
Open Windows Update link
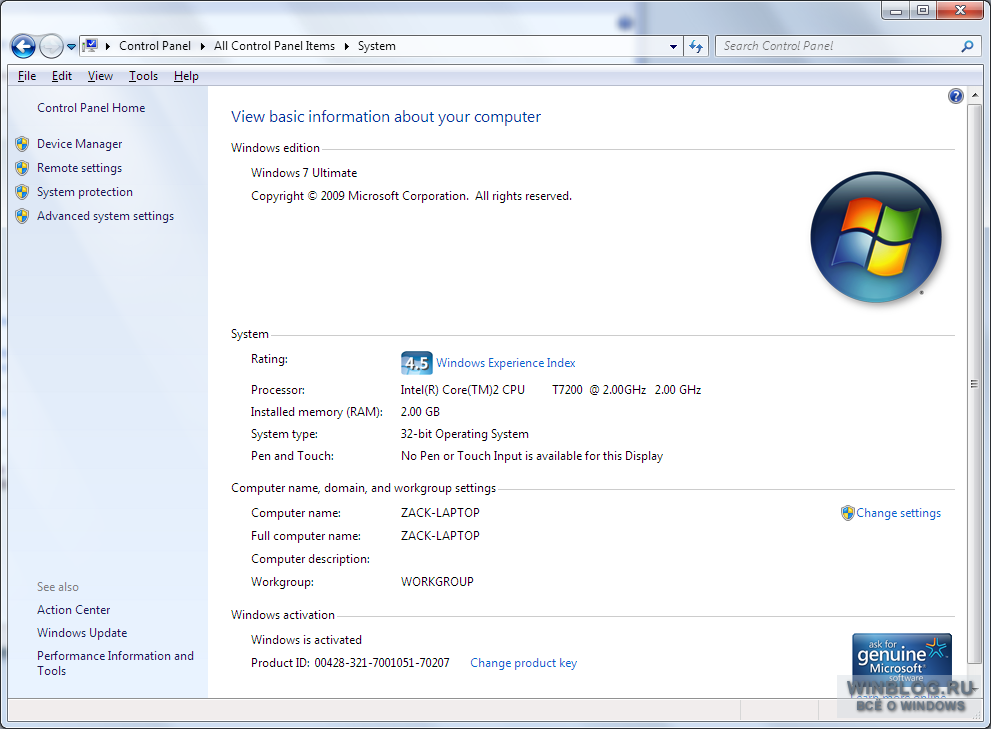tap(82, 633)
